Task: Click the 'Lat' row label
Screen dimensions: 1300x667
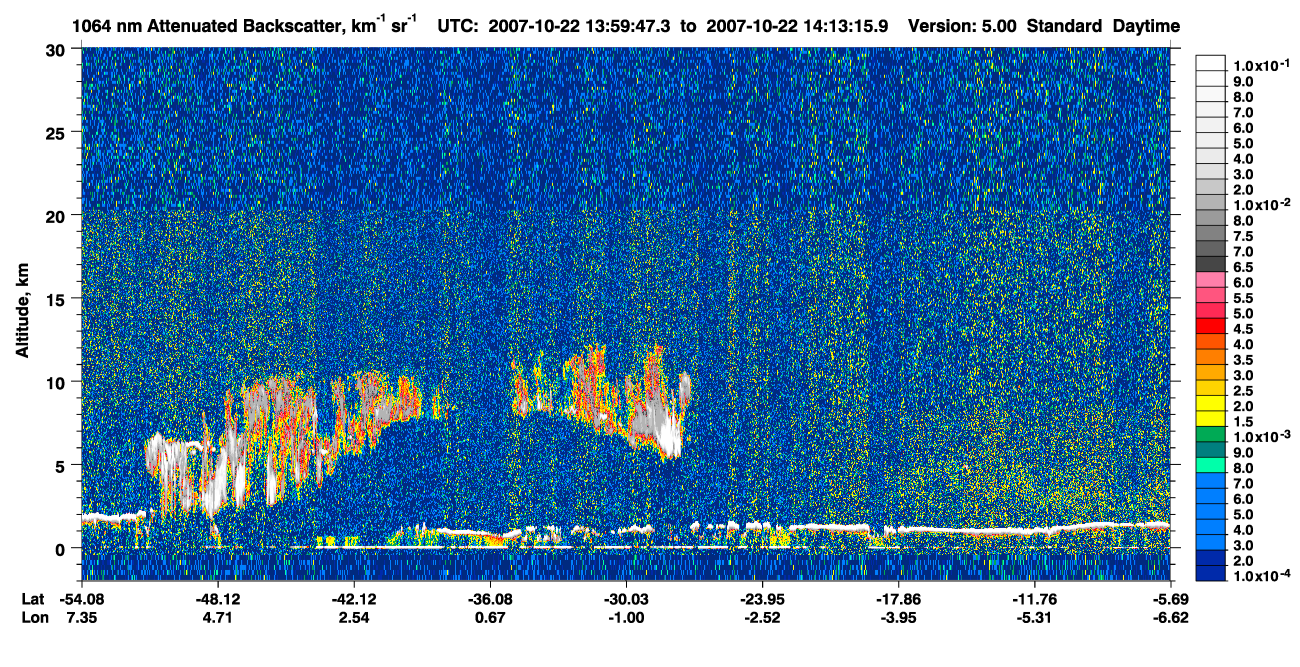Action: (33, 599)
